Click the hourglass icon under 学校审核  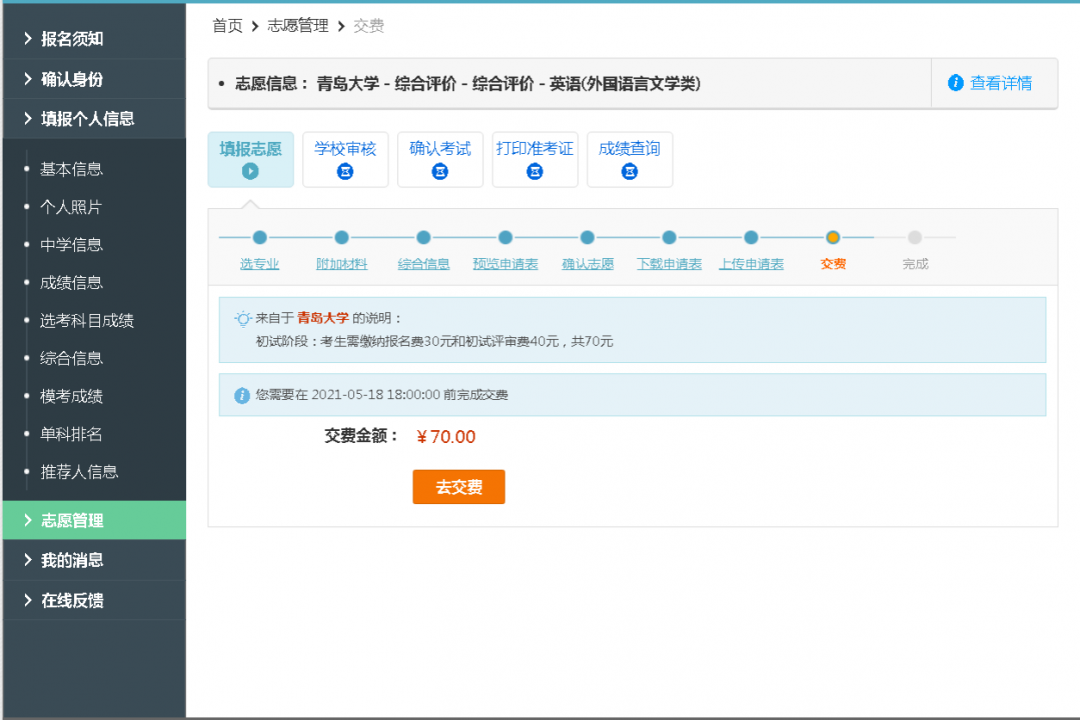click(x=345, y=171)
